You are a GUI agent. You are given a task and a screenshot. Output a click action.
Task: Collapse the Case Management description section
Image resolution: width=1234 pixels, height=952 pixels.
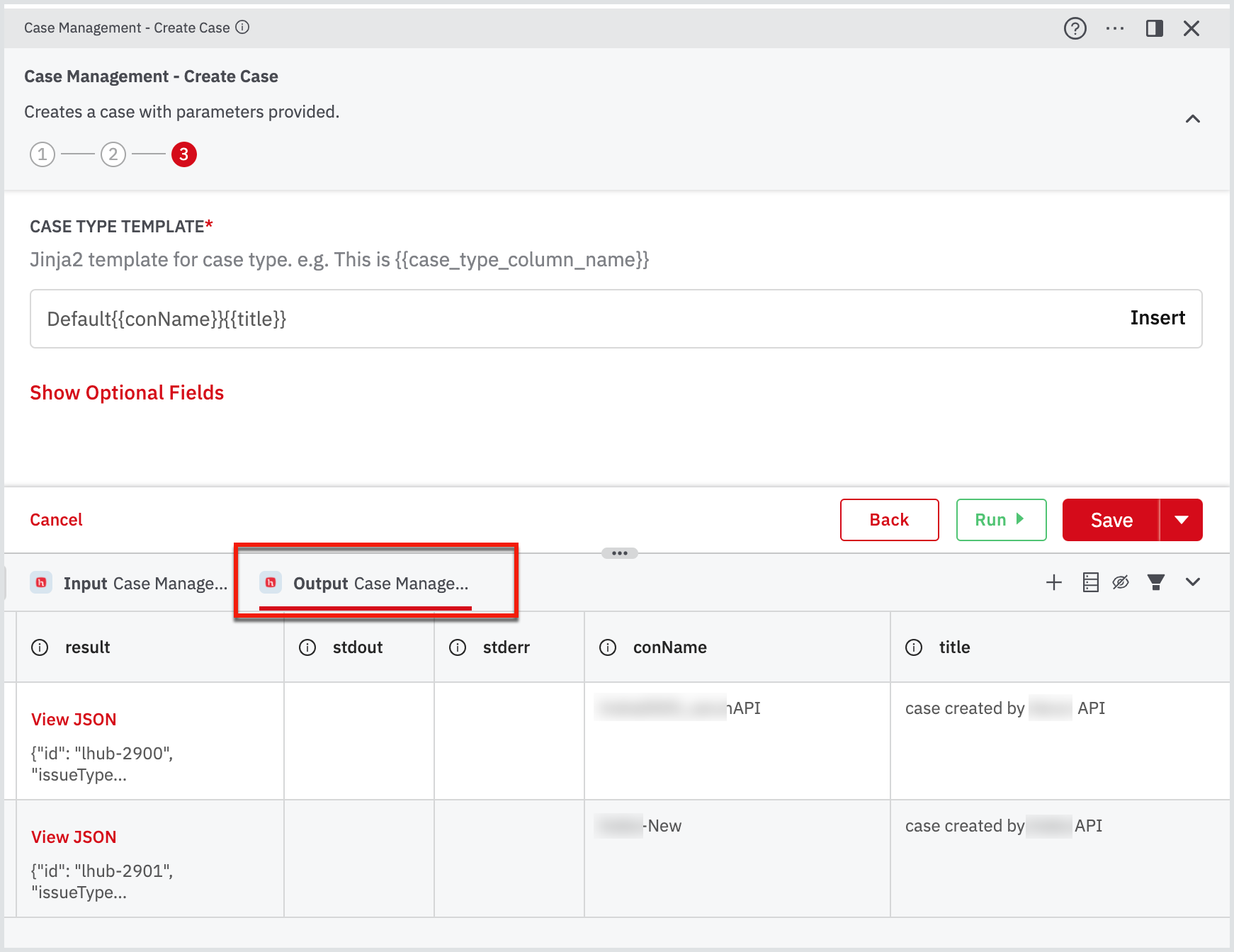point(1193,118)
